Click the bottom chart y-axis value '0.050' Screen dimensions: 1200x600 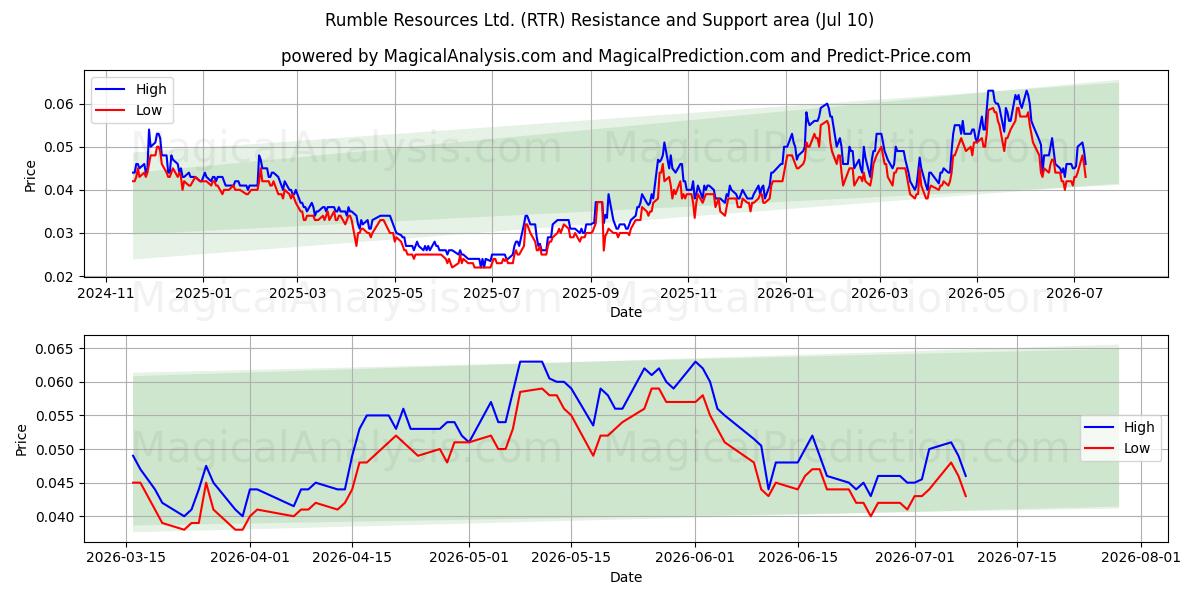click(x=56, y=449)
